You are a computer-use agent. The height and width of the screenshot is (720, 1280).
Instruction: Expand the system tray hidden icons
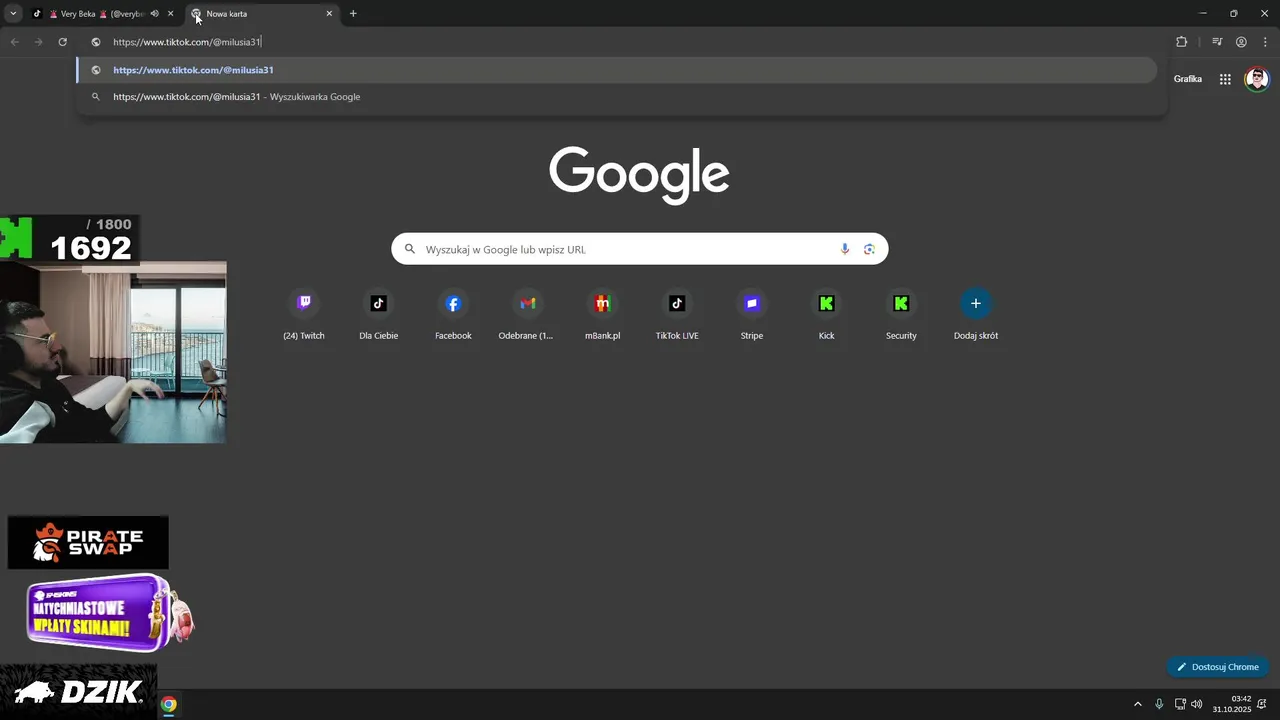(1137, 704)
